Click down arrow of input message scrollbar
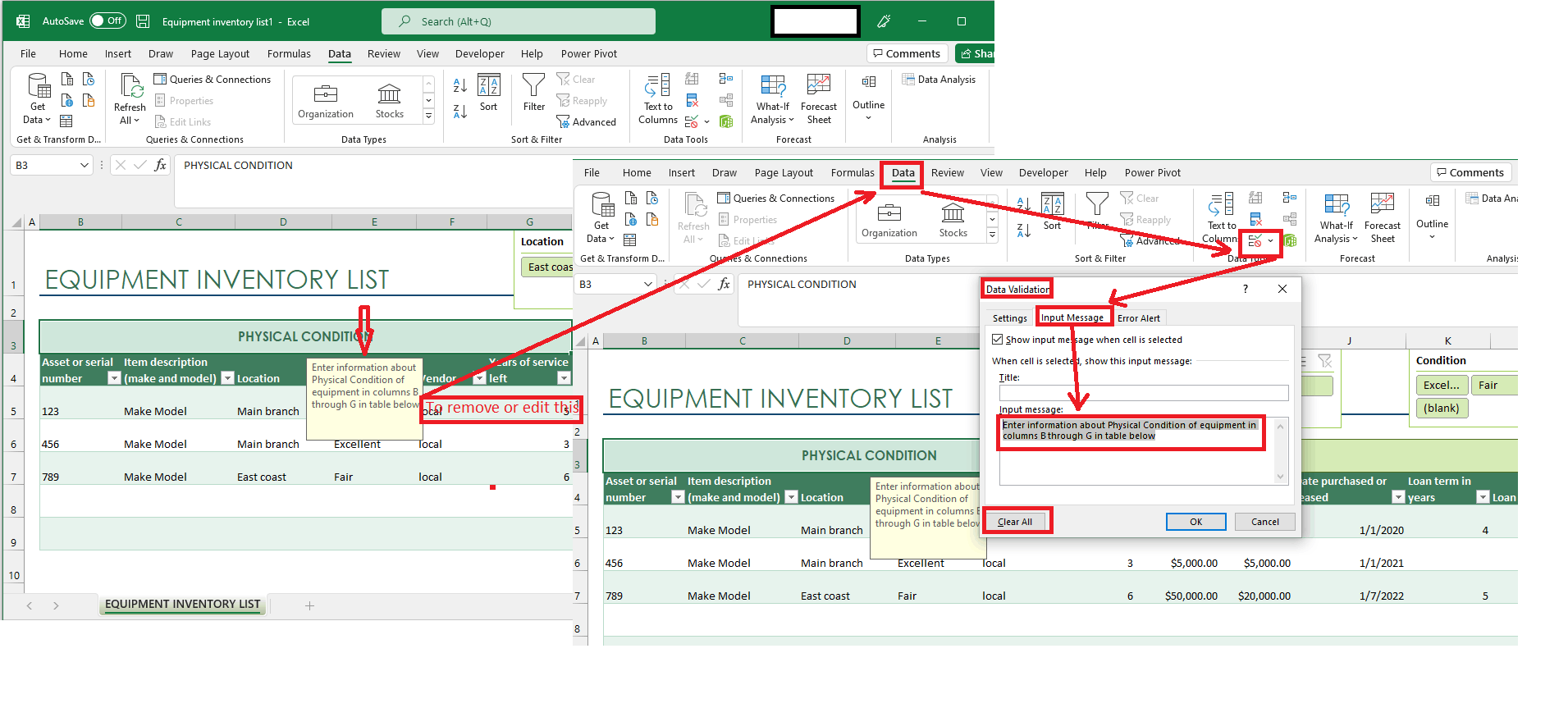This screenshot has width=1568, height=717. (1280, 477)
